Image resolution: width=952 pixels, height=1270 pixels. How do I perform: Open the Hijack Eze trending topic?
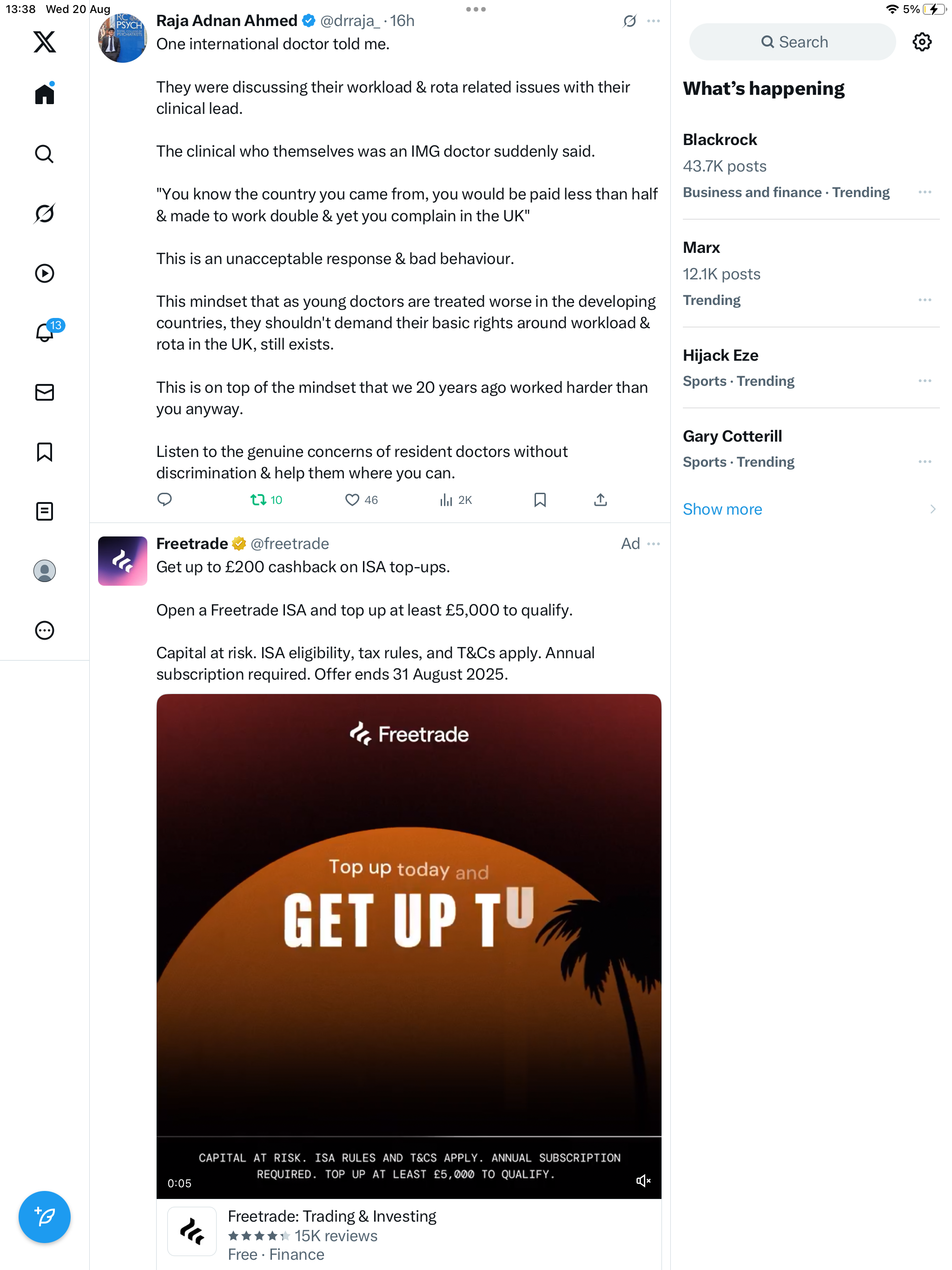tap(721, 356)
